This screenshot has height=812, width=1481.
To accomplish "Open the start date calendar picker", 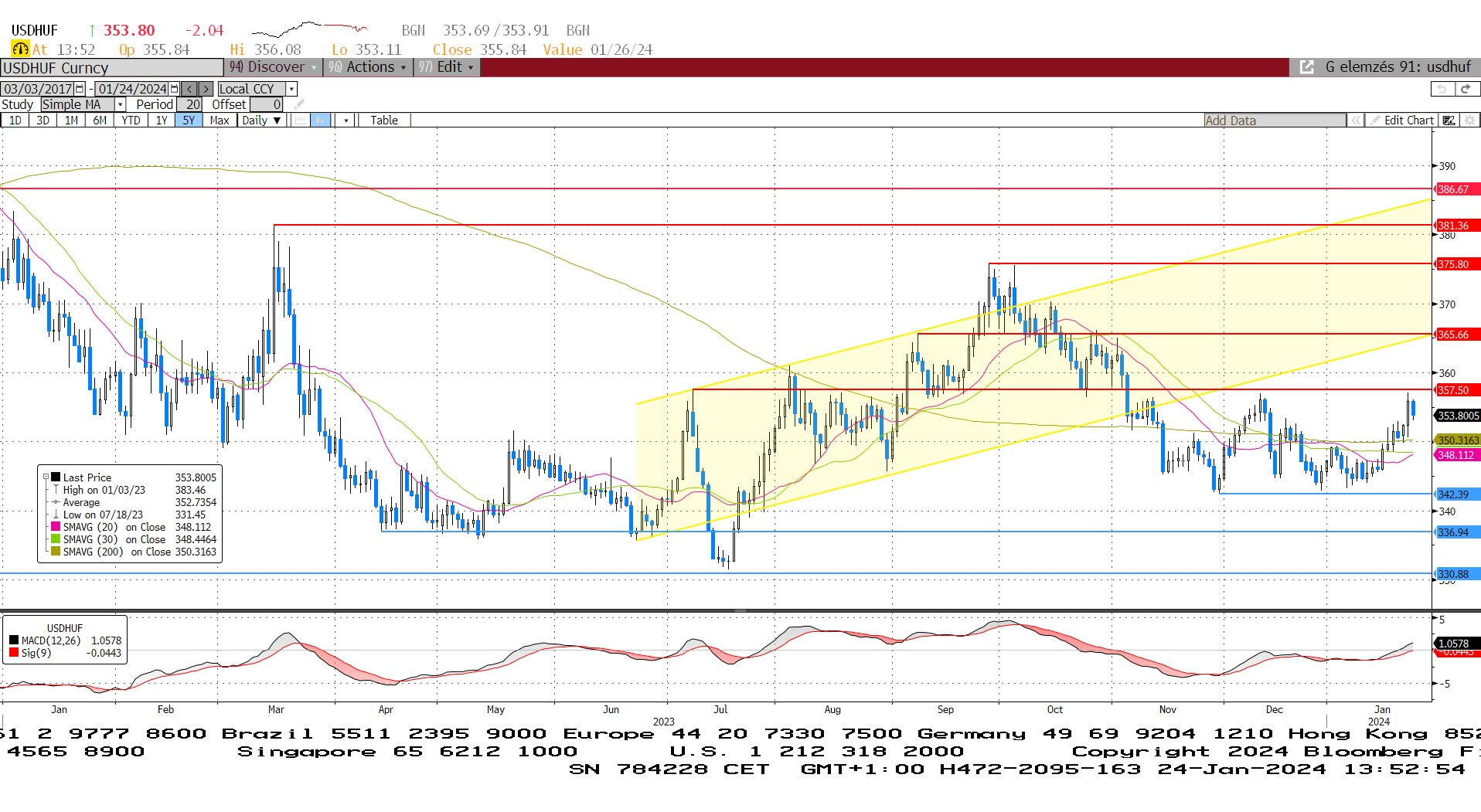I will tap(80, 89).
